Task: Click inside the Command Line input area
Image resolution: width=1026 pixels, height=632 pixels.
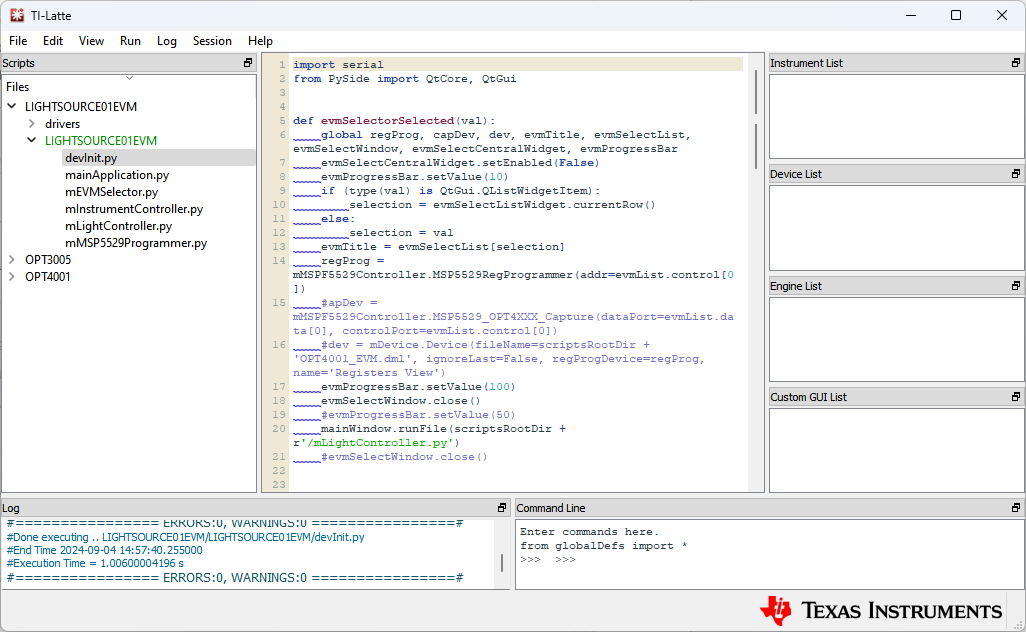Action: pyautogui.click(x=770, y=565)
